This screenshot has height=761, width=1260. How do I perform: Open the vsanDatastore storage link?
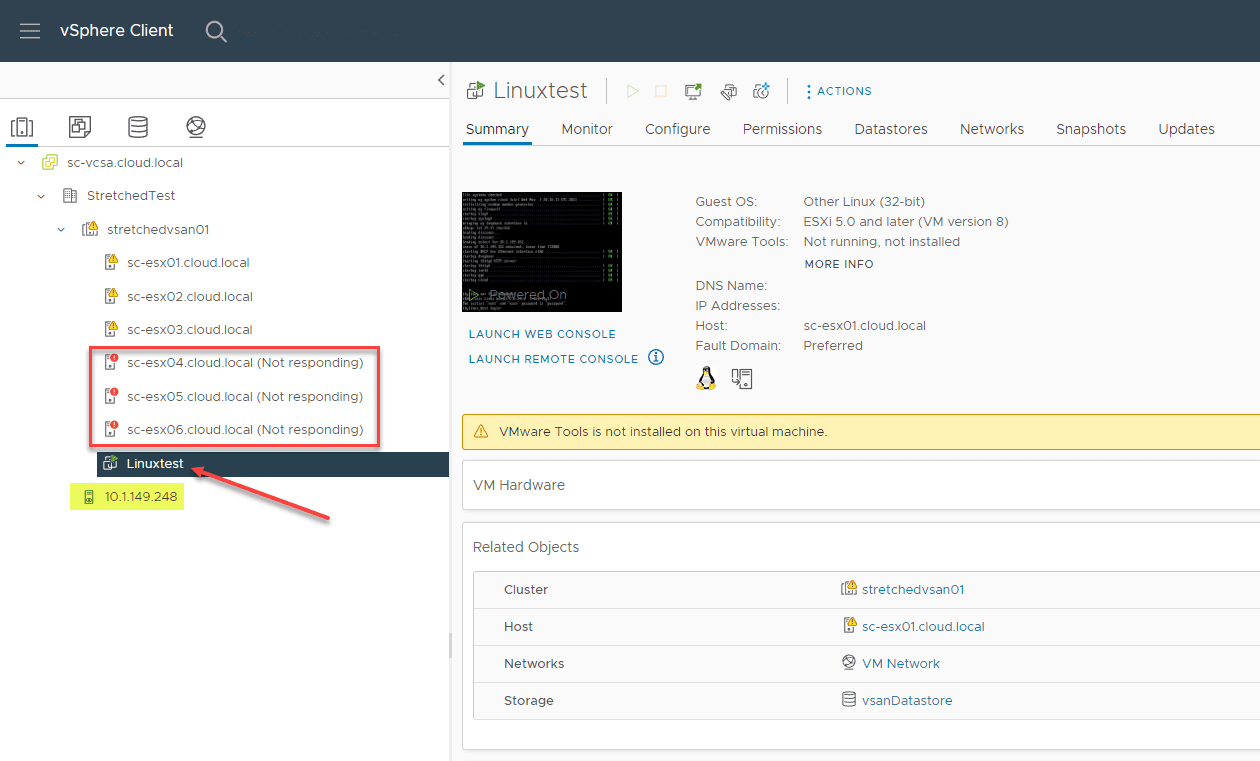pos(907,701)
